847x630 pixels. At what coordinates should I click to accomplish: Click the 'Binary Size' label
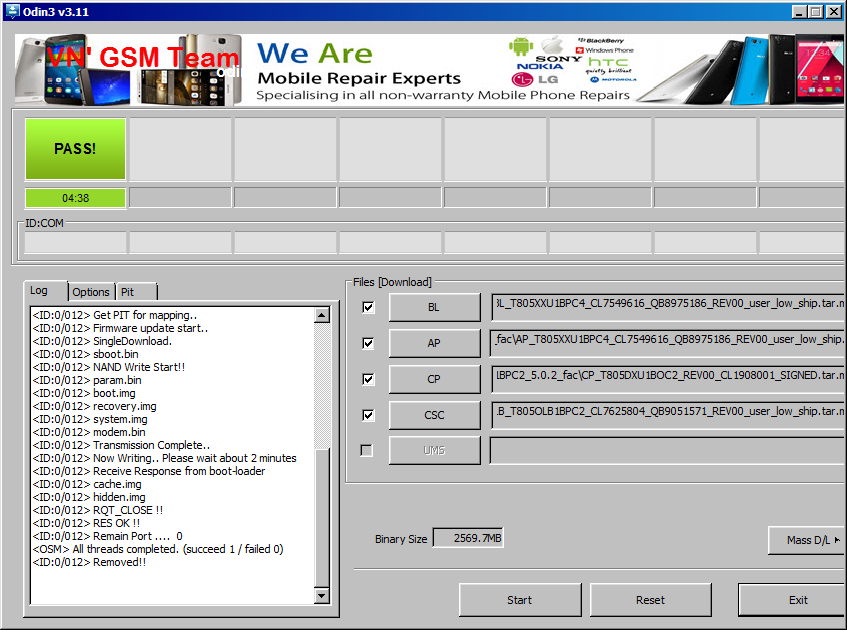click(x=401, y=539)
